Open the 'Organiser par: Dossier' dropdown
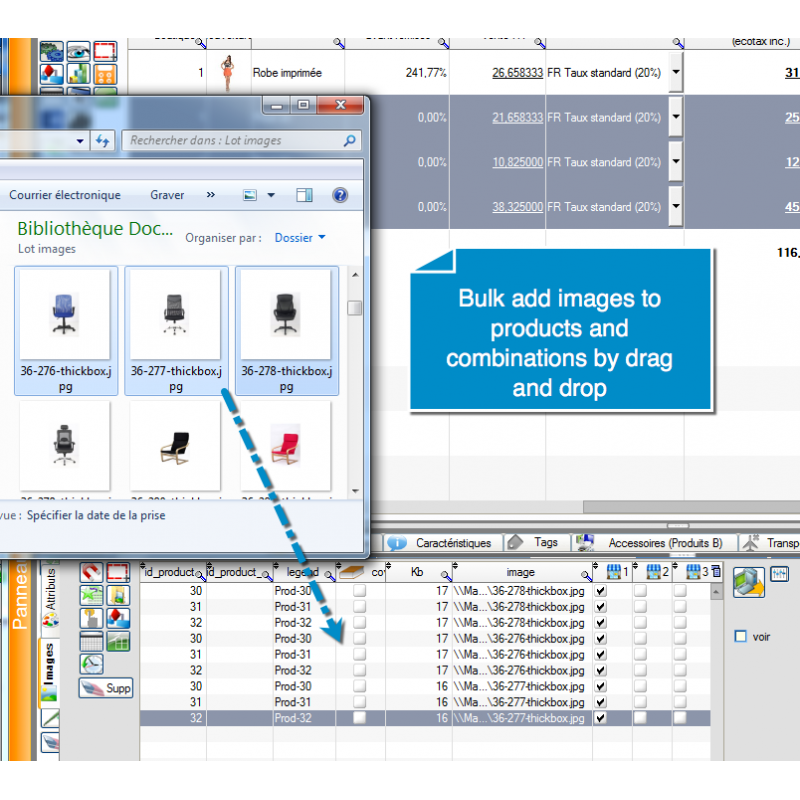The width and height of the screenshot is (800, 800). (x=300, y=238)
